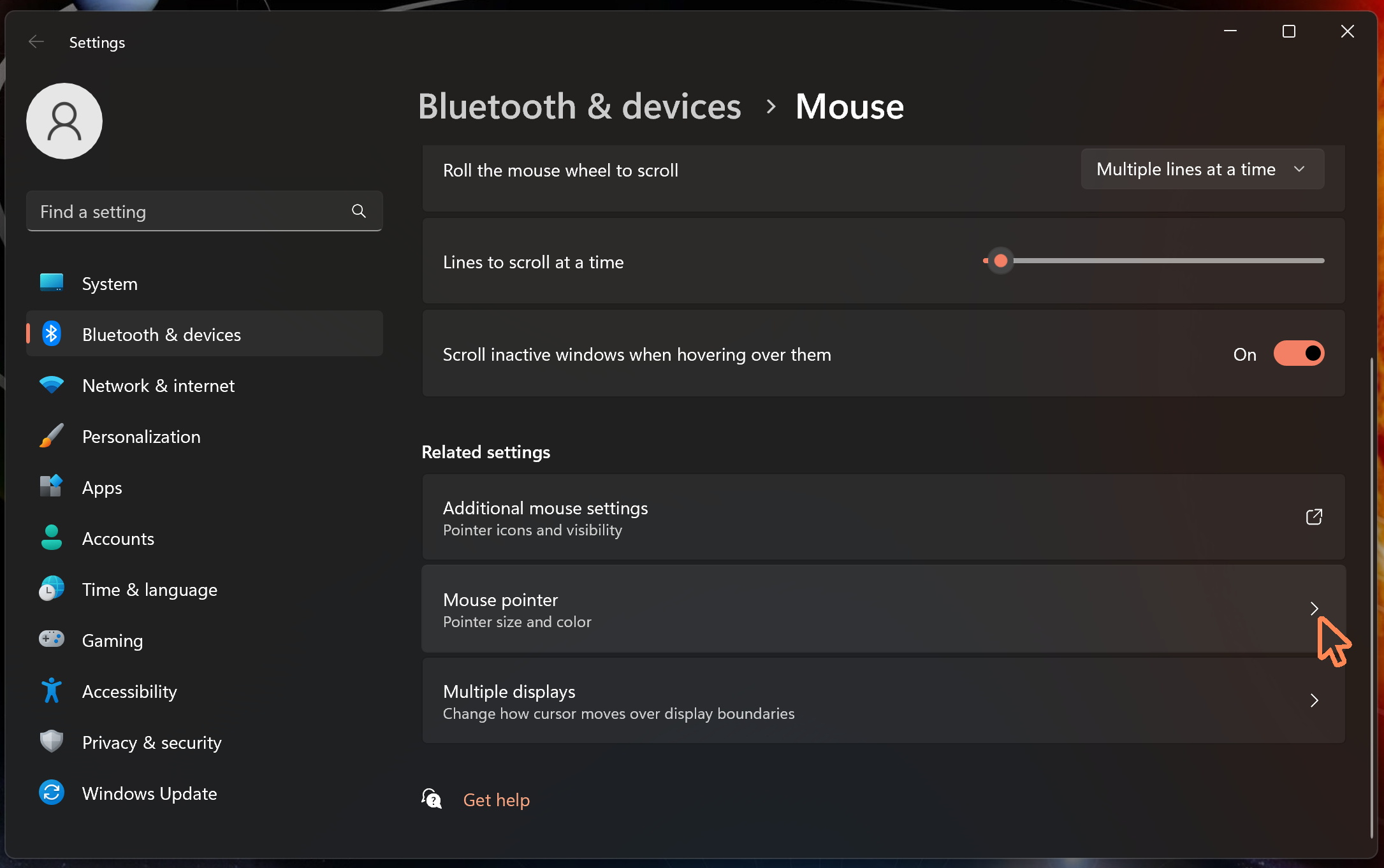Image resolution: width=1384 pixels, height=868 pixels.
Task: Open Accounts settings page
Action: [205, 538]
